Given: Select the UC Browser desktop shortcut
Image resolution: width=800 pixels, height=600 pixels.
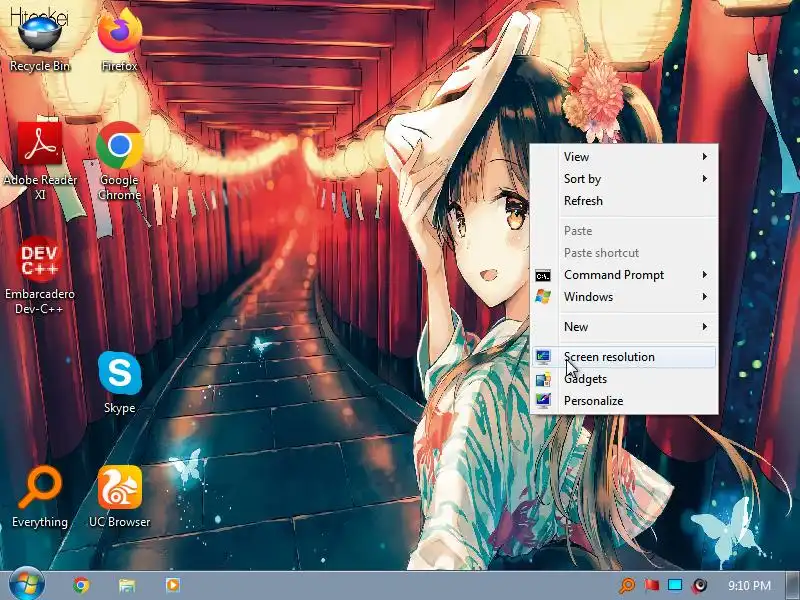Looking at the screenshot, I should point(119,496).
